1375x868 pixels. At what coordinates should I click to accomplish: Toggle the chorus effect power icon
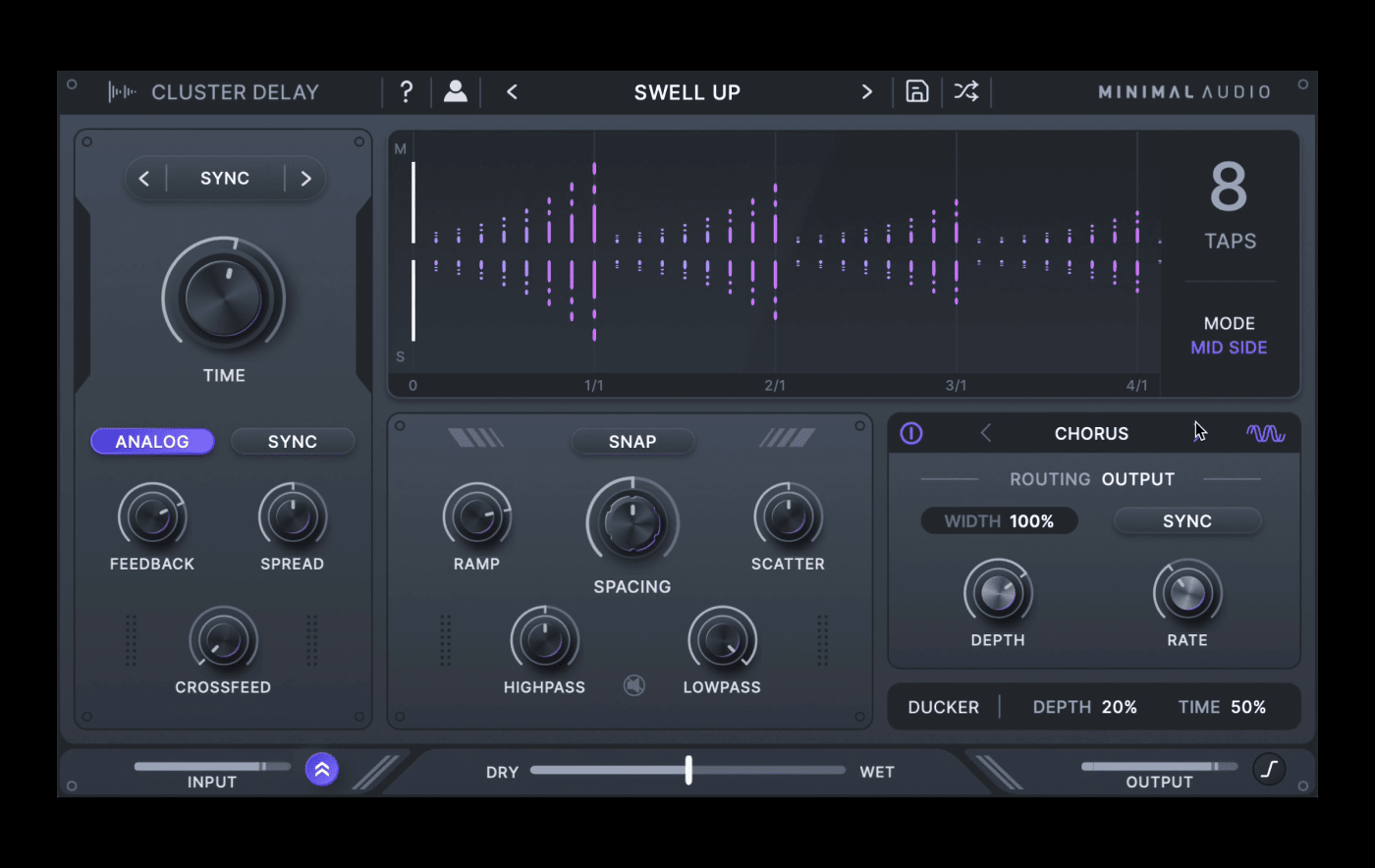point(911,433)
